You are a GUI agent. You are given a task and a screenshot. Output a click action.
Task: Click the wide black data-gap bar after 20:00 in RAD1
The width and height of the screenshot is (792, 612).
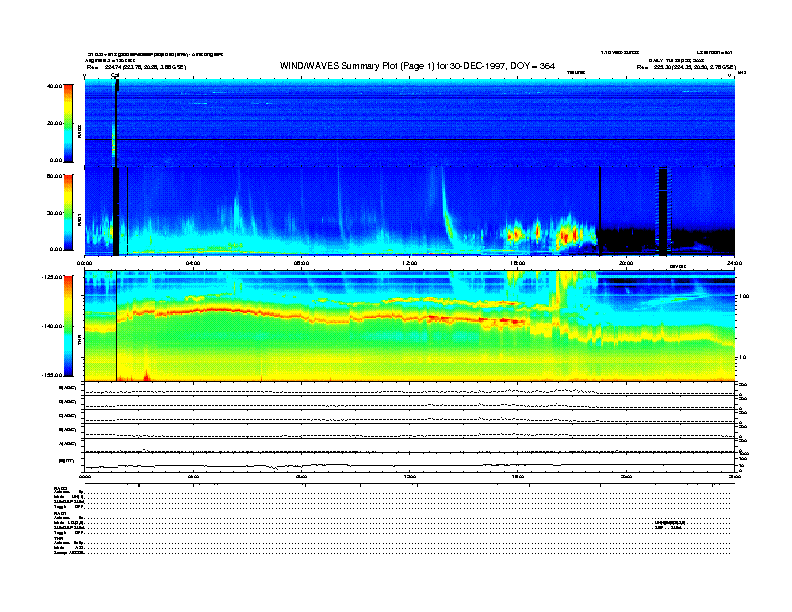[x=663, y=211]
